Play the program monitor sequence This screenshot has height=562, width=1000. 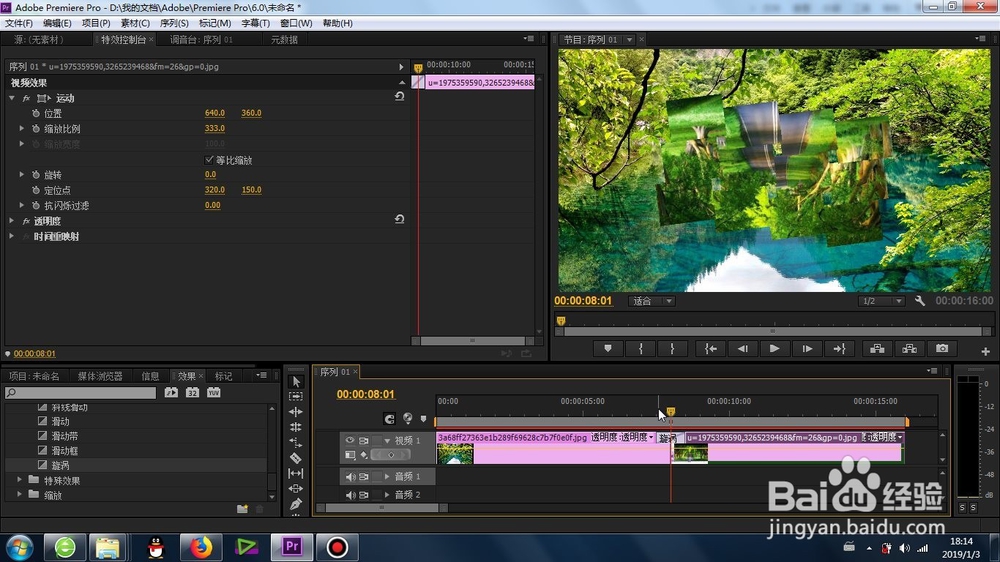point(774,348)
